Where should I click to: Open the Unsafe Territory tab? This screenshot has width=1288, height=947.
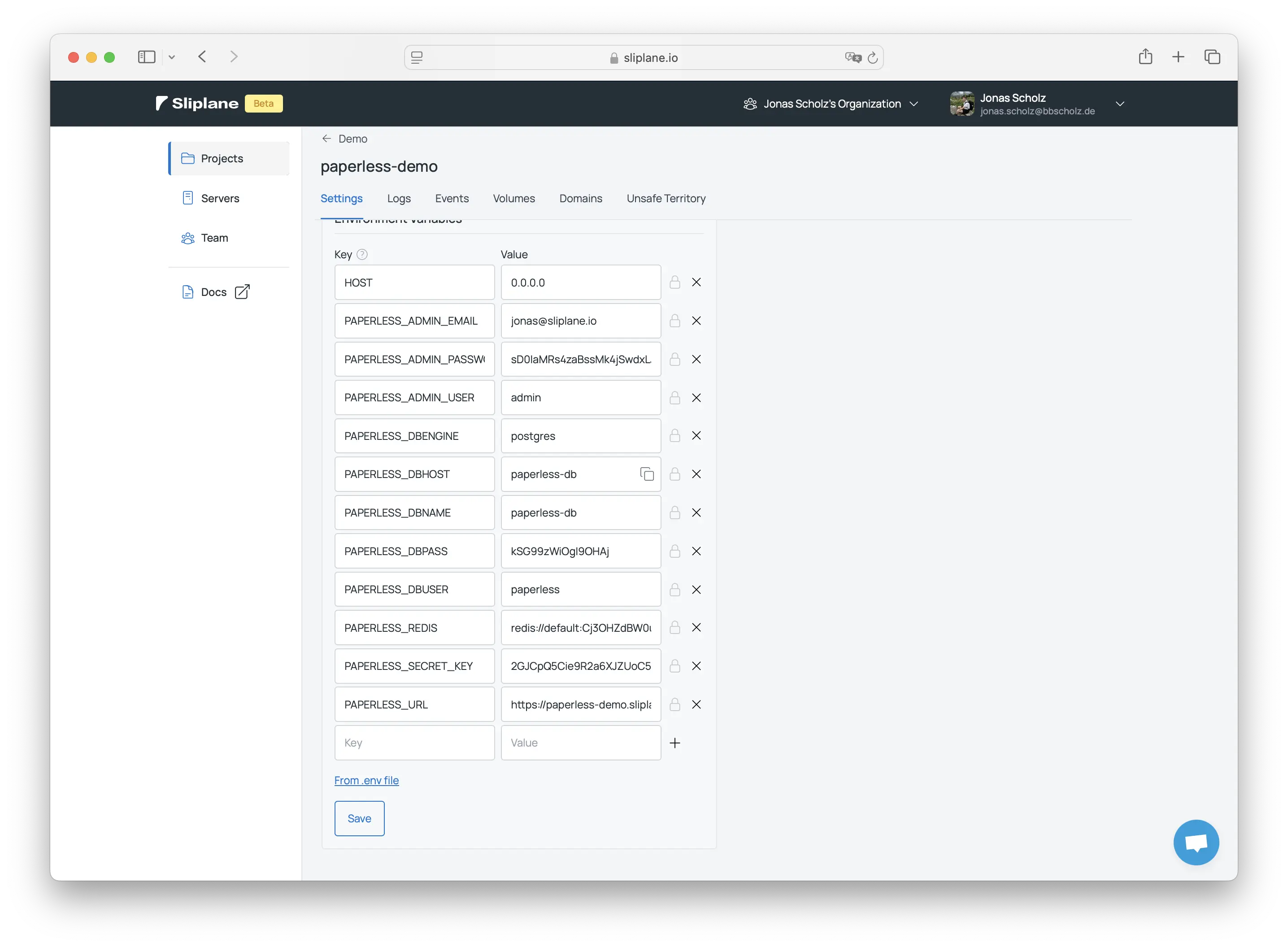(666, 198)
